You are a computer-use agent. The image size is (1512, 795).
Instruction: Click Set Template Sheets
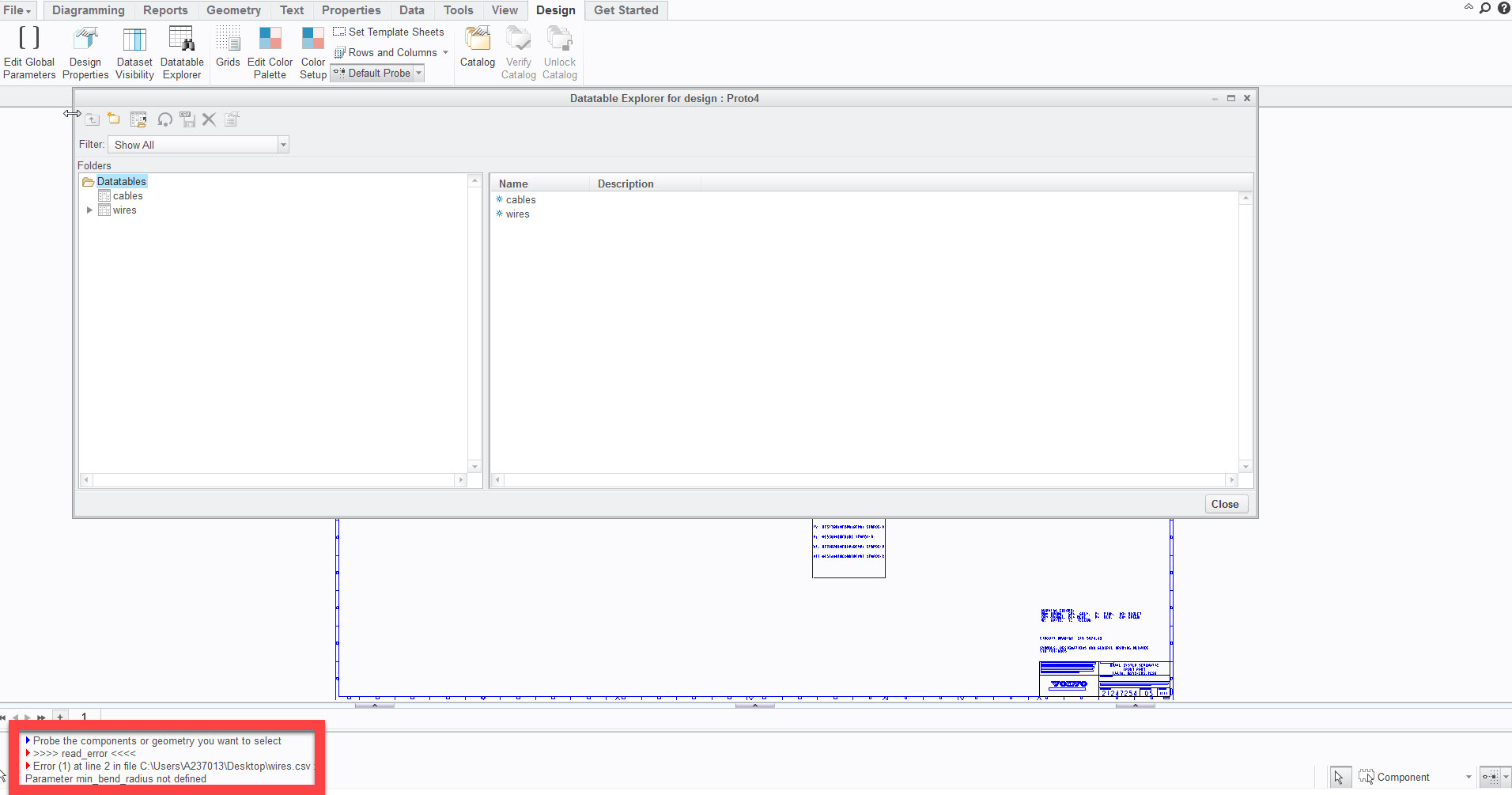(x=388, y=32)
